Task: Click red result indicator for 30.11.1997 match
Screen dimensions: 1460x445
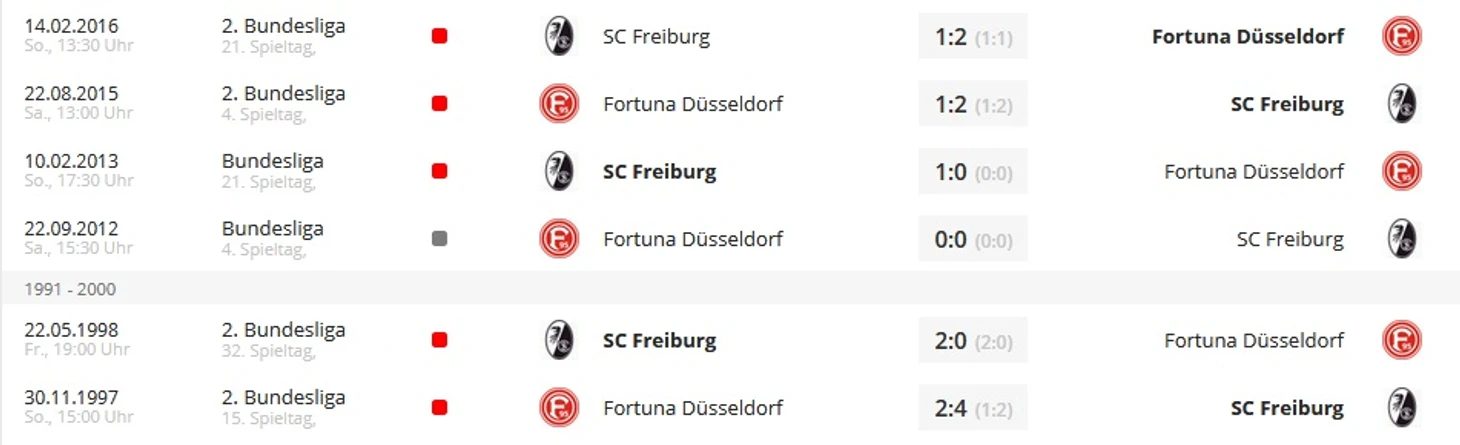Action: tap(439, 408)
